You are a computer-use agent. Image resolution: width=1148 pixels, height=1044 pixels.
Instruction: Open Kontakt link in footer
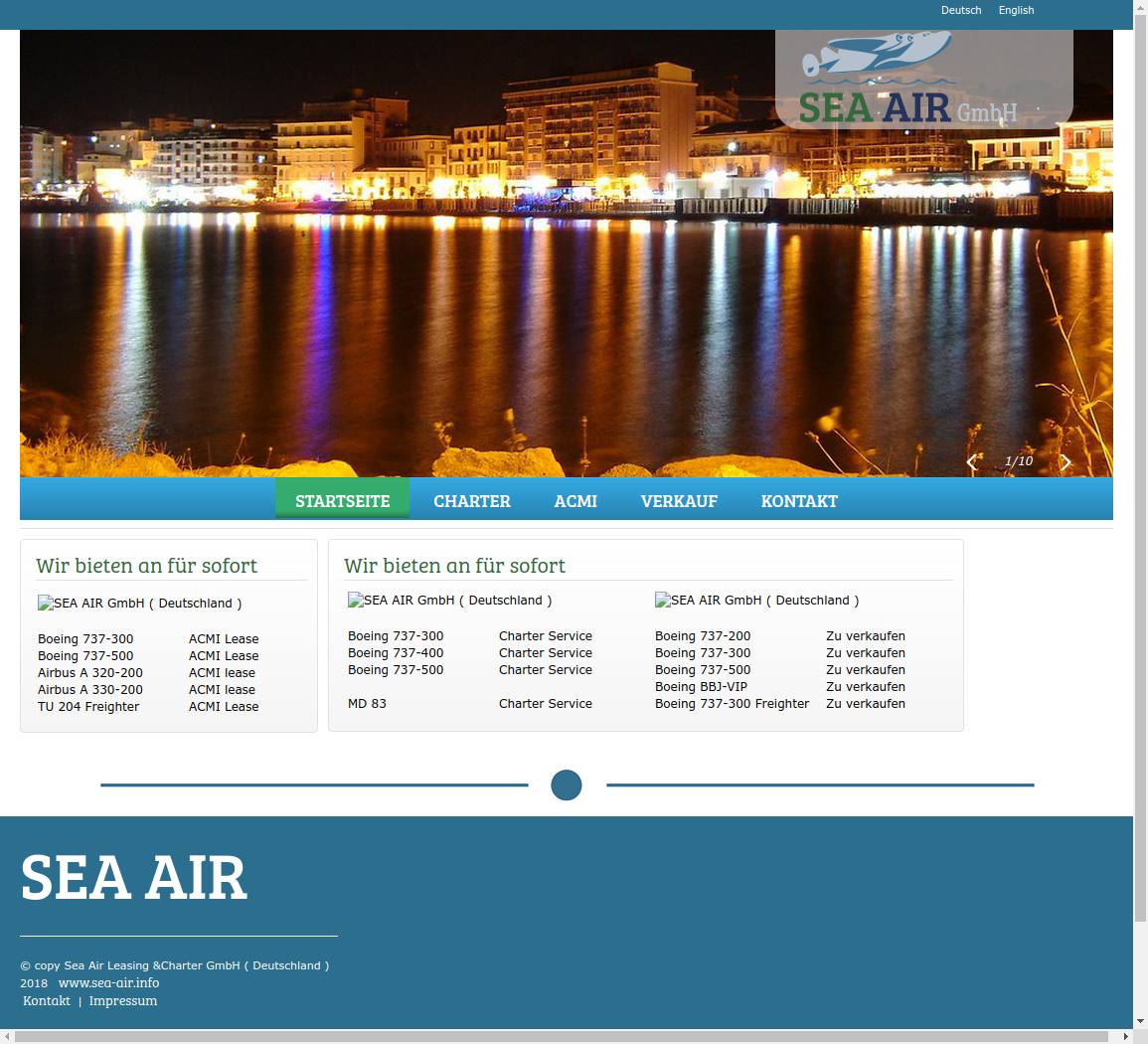47,1001
